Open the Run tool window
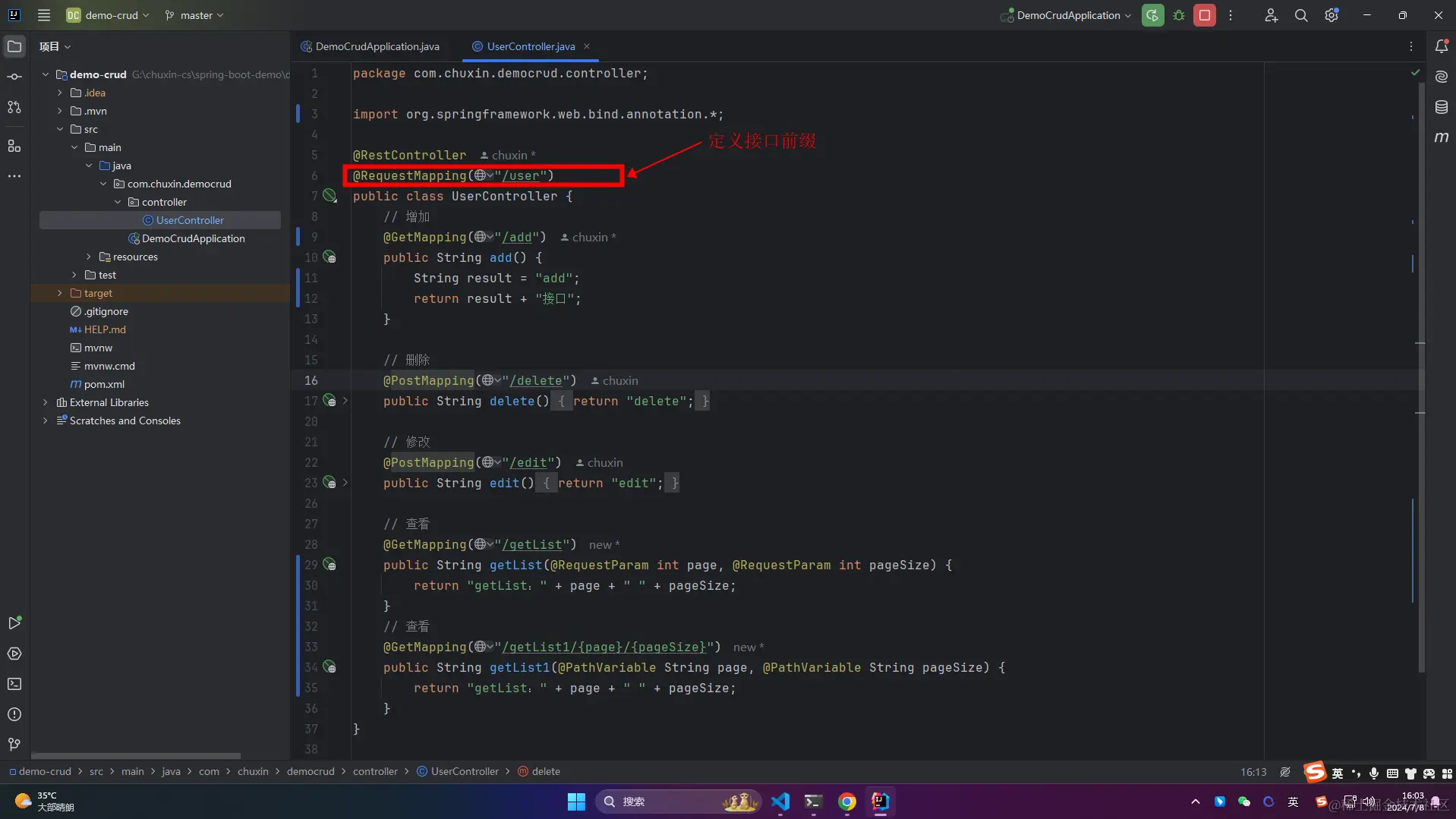Image resolution: width=1456 pixels, height=819 pixels. (x=14, y=623)
